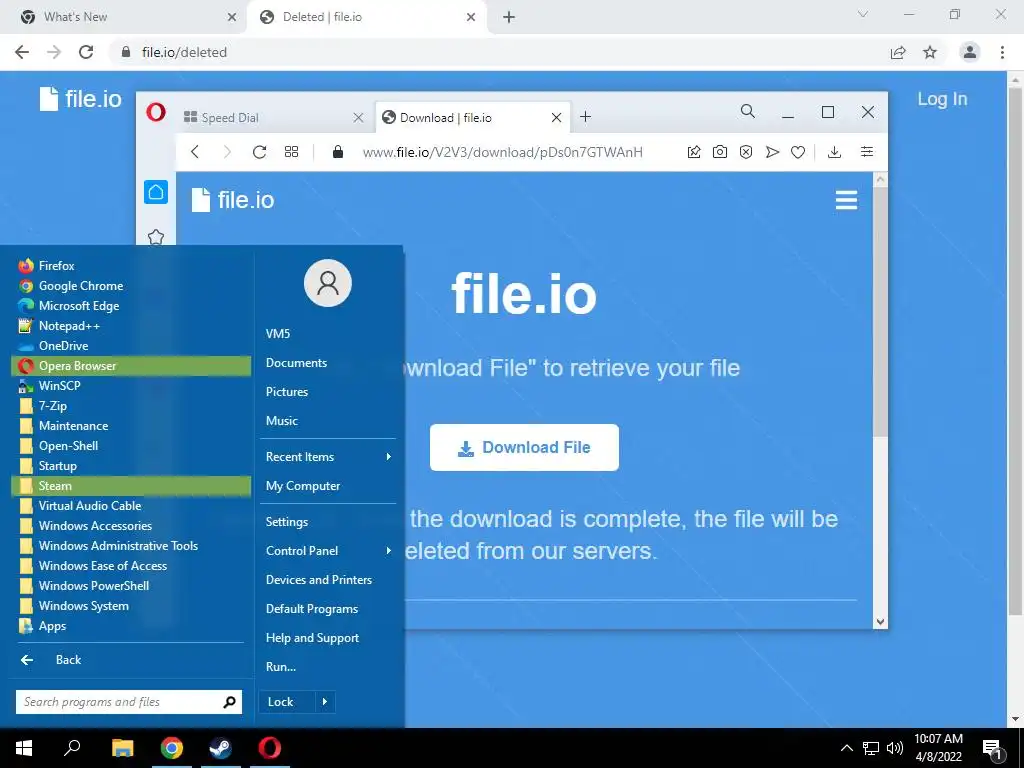1024x768 pixels.
Task: Open Opera snapshot camera icon
Action: point(720,152)
